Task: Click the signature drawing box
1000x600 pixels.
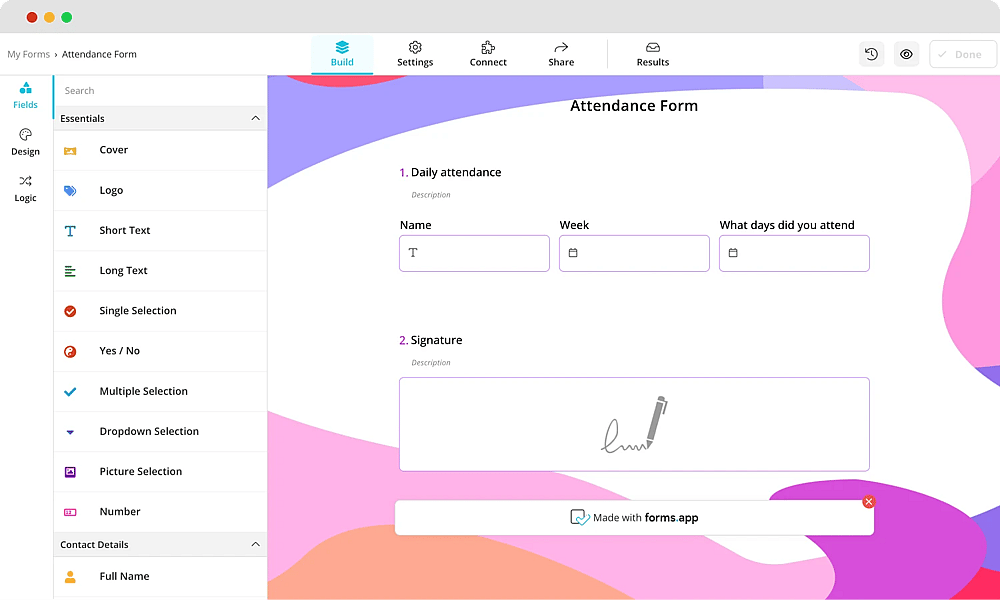Action: click(x=635, y=425)
